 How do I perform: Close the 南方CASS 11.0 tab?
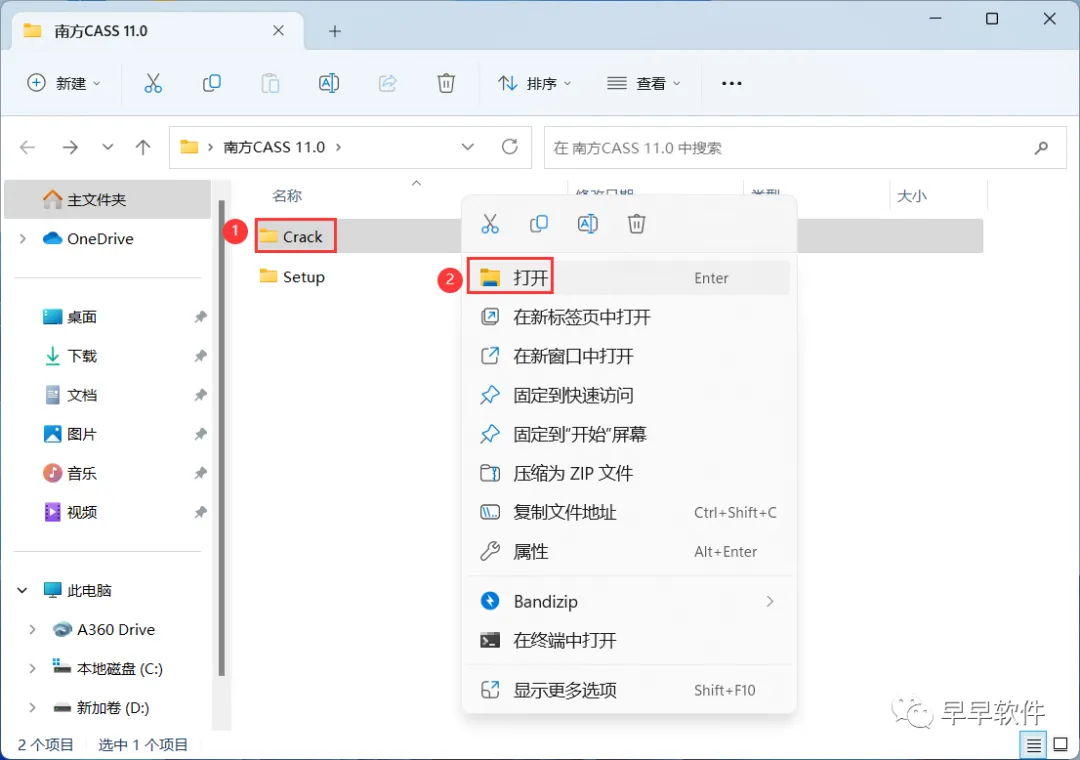(x=278, y=31)
